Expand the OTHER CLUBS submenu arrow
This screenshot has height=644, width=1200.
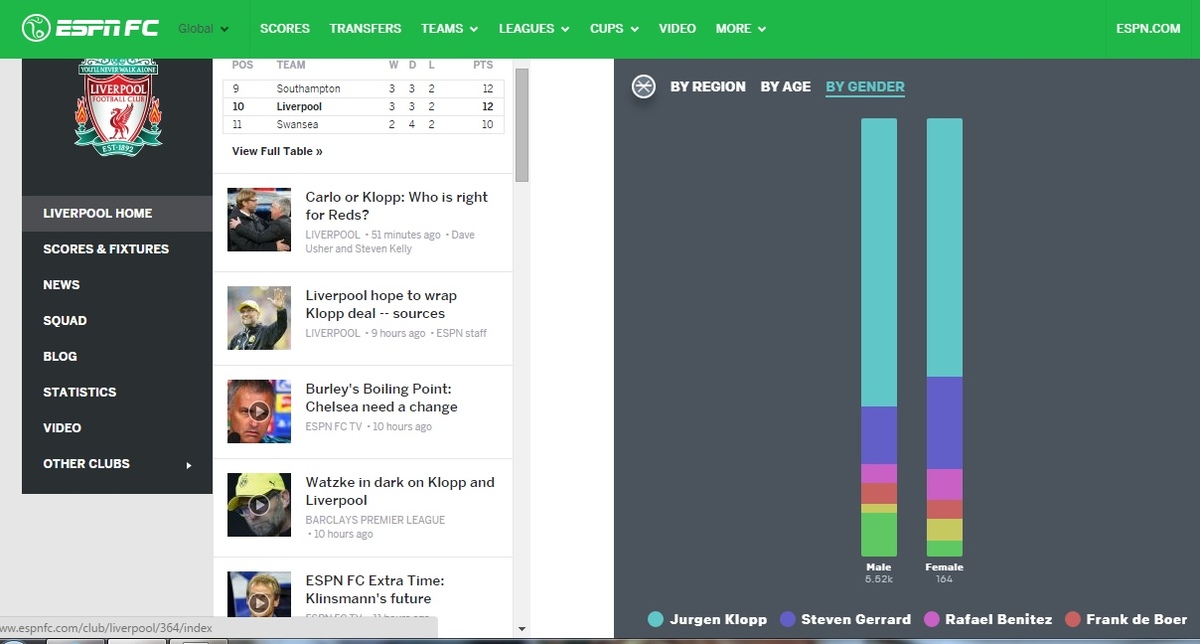[189, 464]
